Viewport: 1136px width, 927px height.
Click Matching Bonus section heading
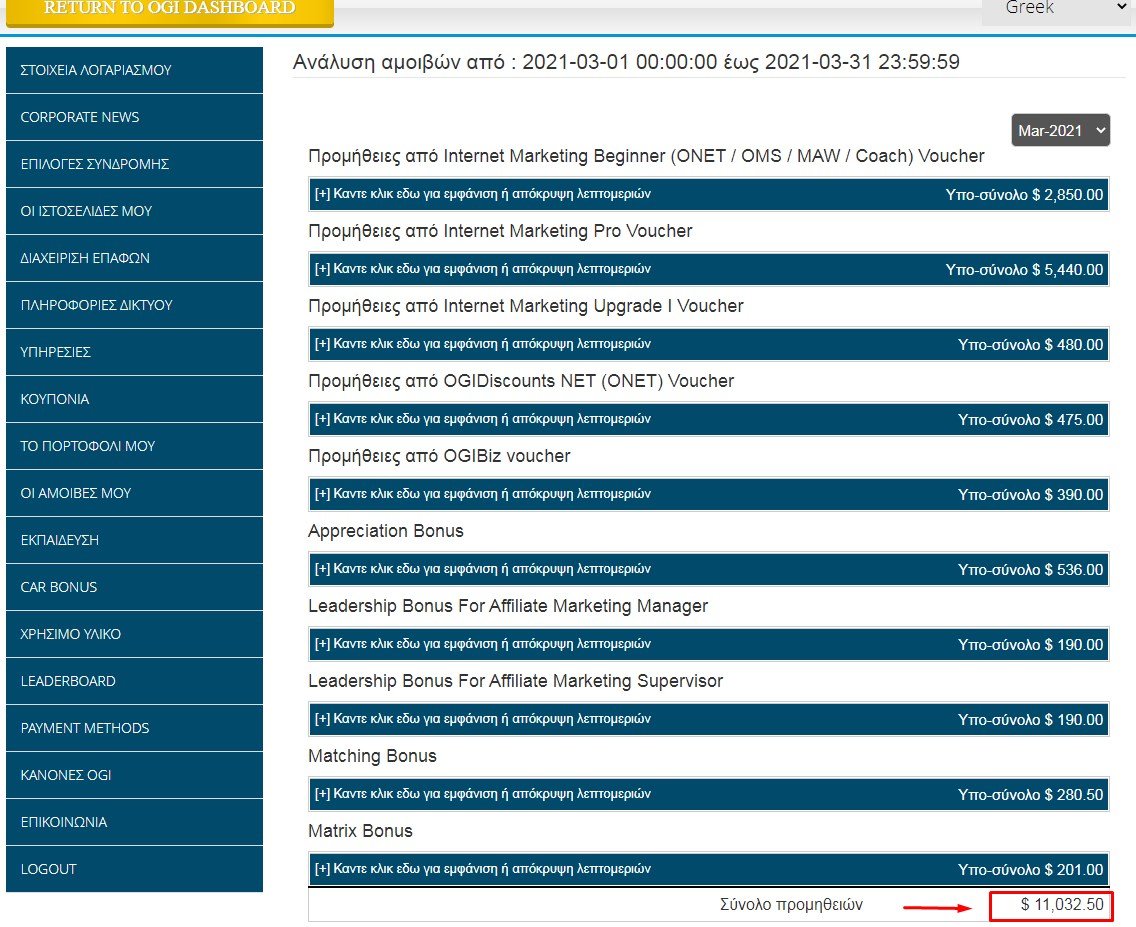tap(372, 756)
